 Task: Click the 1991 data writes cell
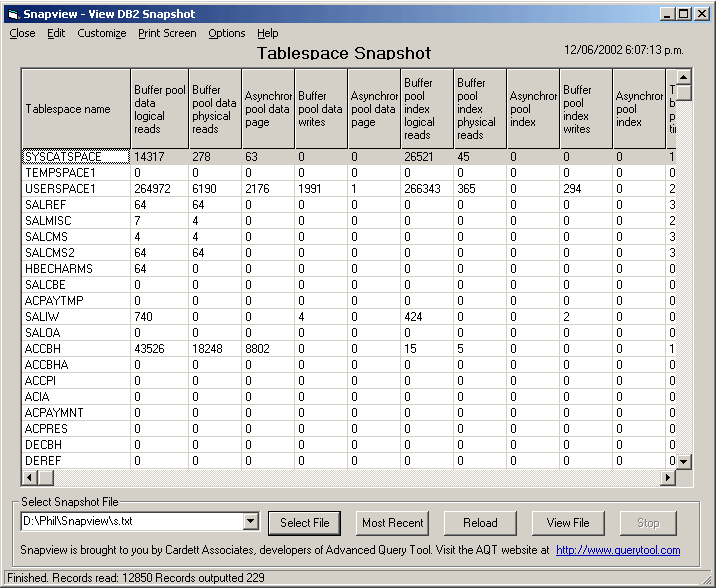(x=321, y=189)
